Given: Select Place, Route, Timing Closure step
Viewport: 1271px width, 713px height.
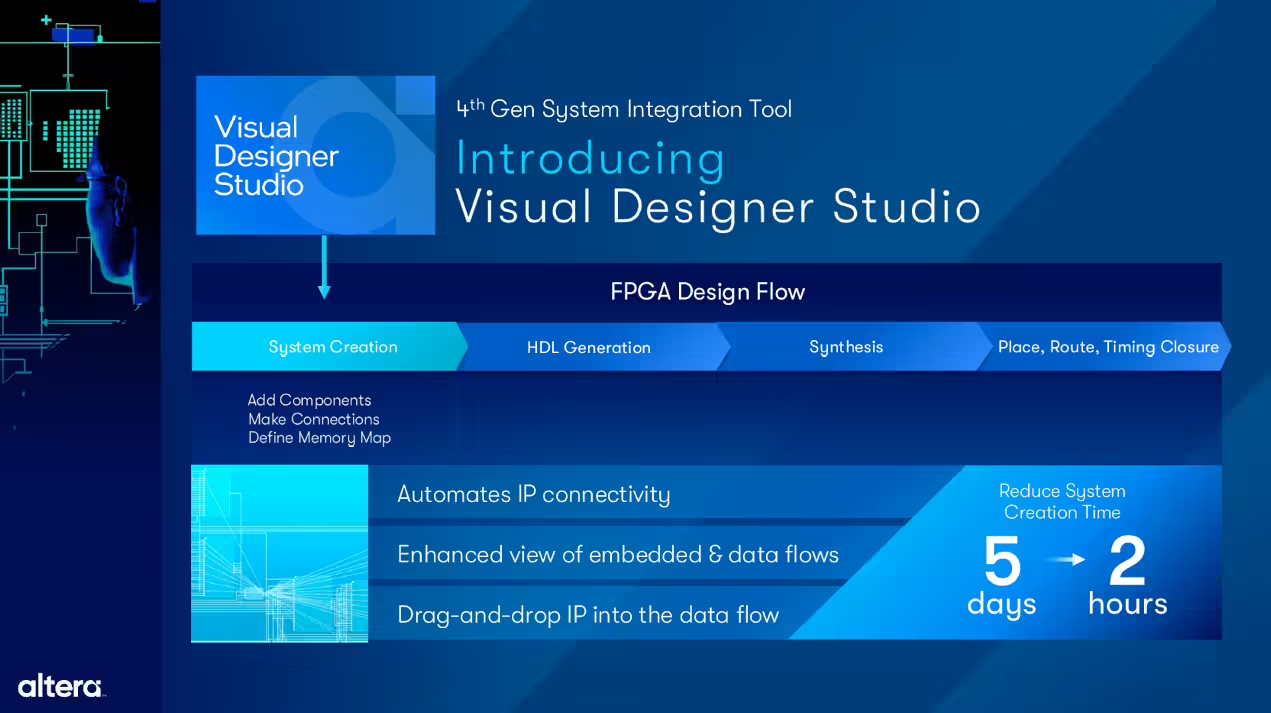Looking at the screenshot, I should pos(1108,347).
